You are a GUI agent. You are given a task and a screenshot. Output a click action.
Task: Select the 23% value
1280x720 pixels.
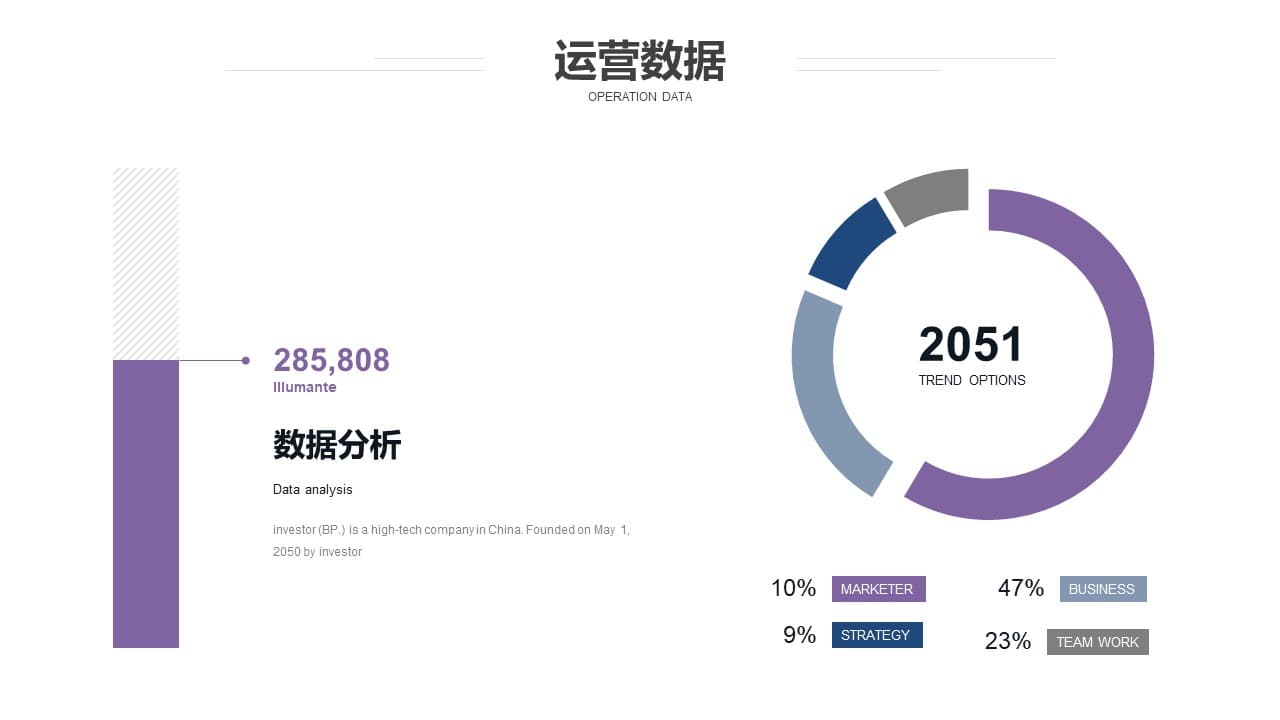tap(1008, 641)
